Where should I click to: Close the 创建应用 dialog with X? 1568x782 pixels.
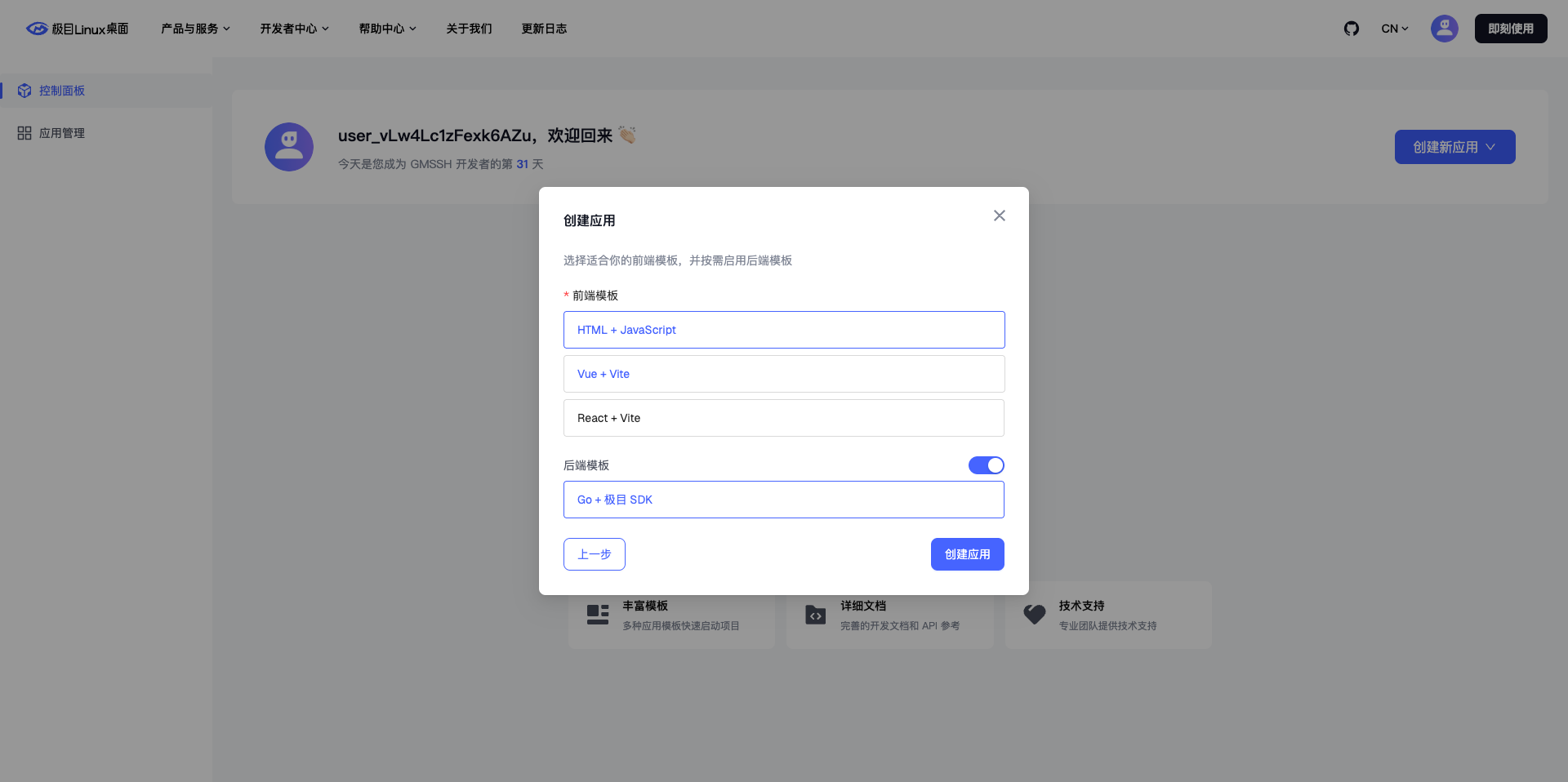coord(999,215)
